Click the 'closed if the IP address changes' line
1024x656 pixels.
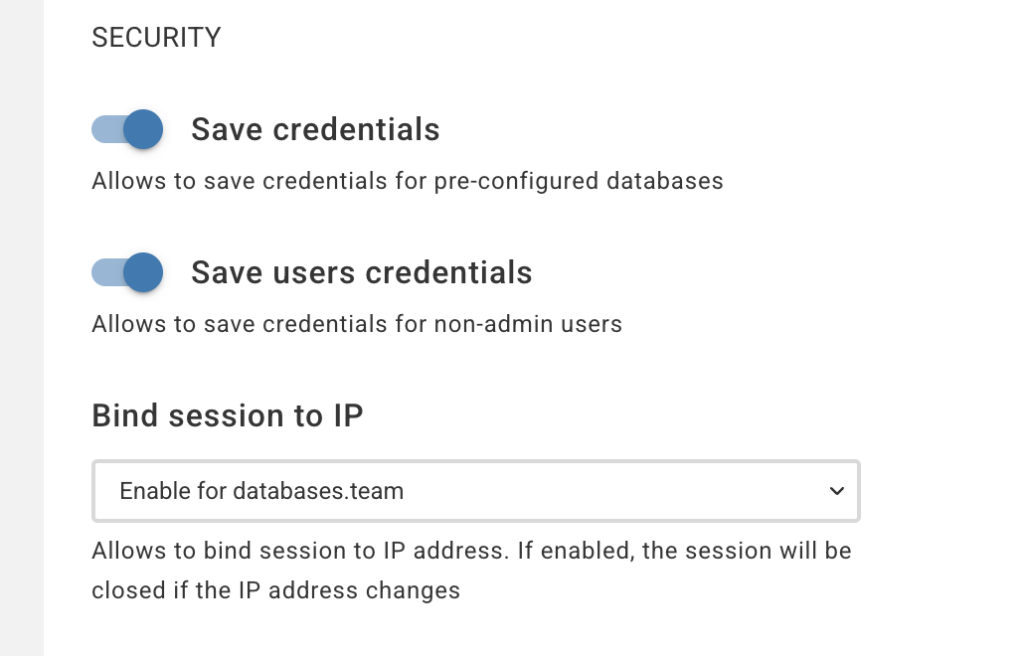pos(275,590)
